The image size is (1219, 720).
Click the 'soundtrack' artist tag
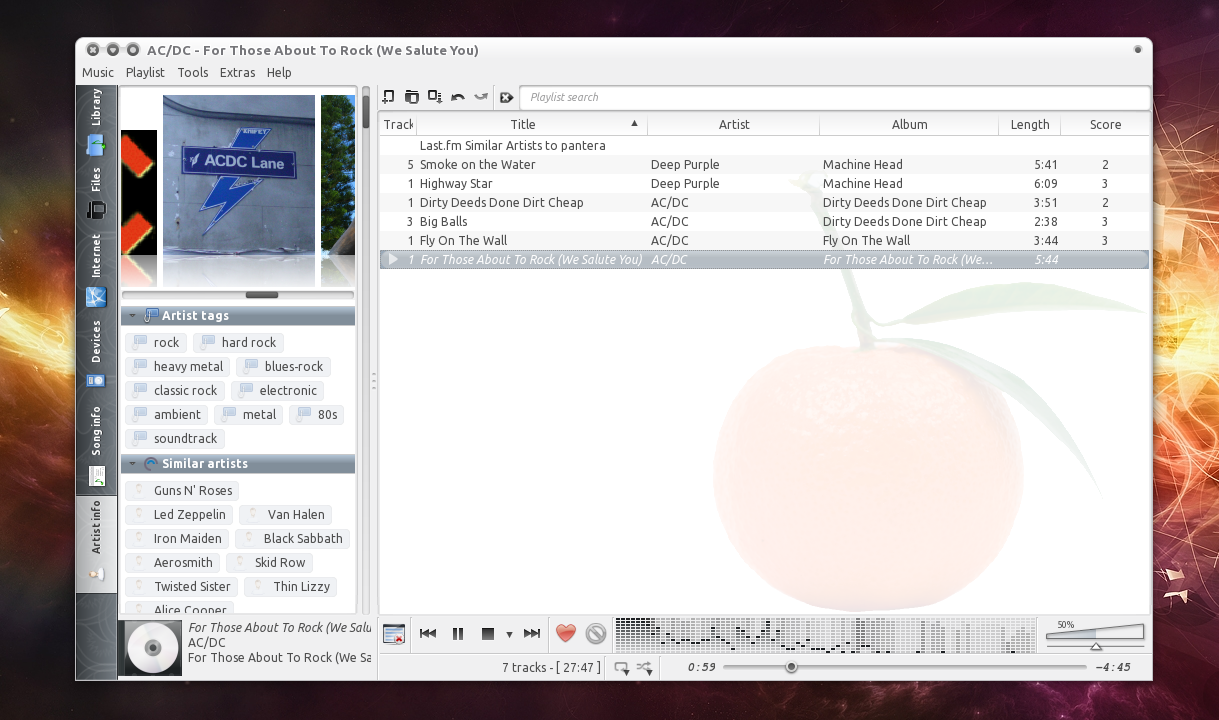[x=174, y=439]
